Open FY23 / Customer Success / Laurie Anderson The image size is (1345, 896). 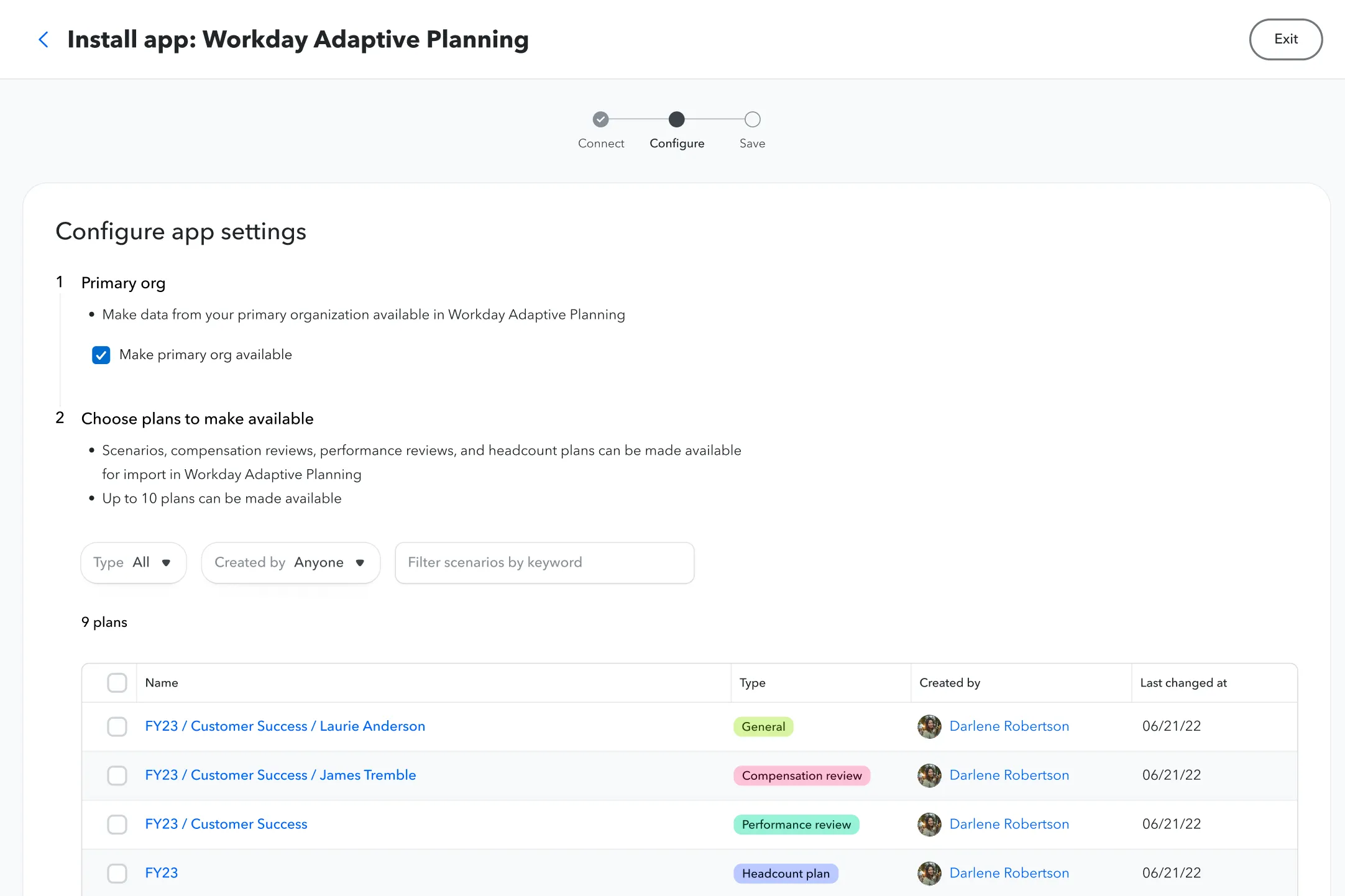pos(285,726)
